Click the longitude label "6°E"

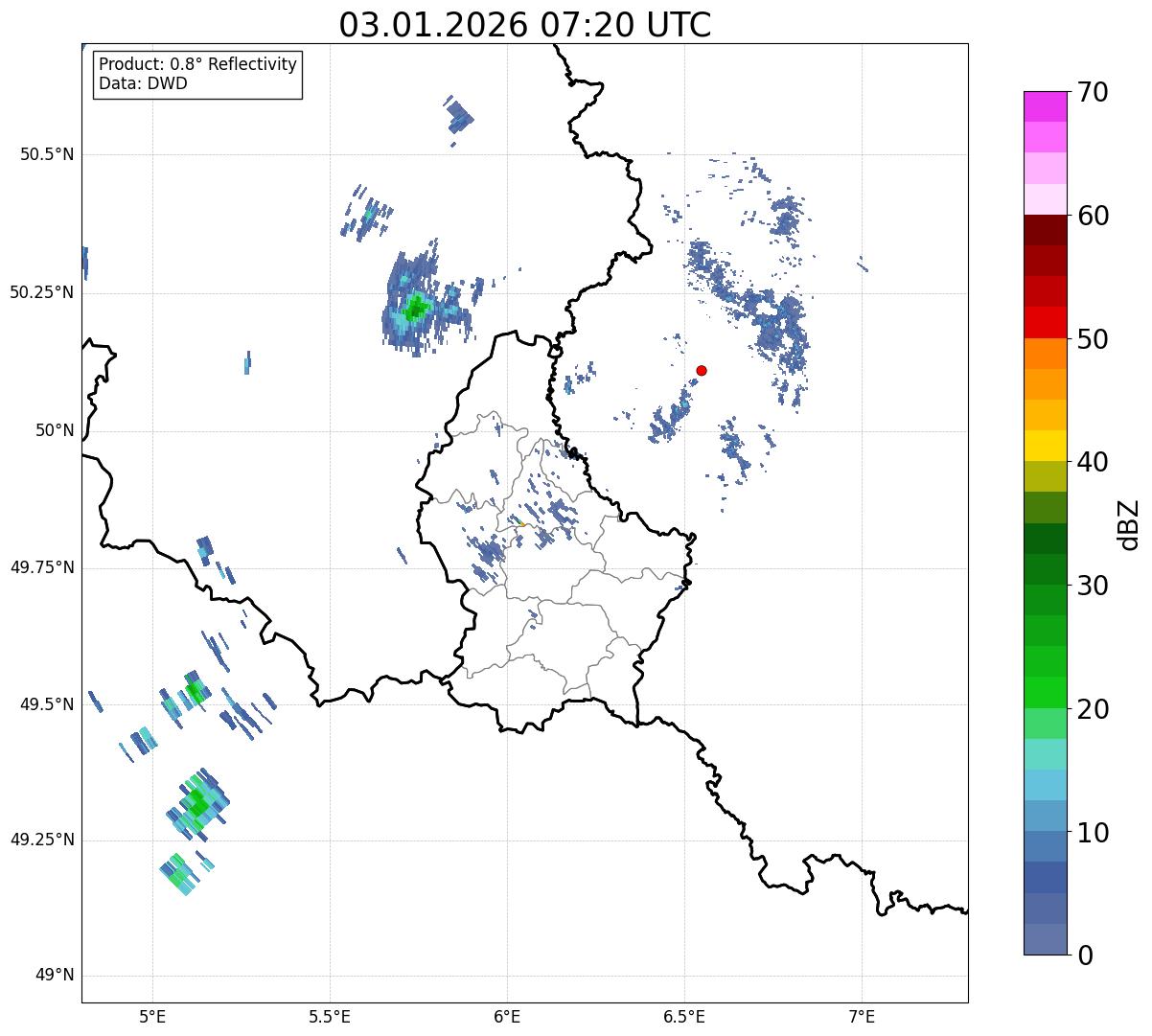pos(507,1016)
